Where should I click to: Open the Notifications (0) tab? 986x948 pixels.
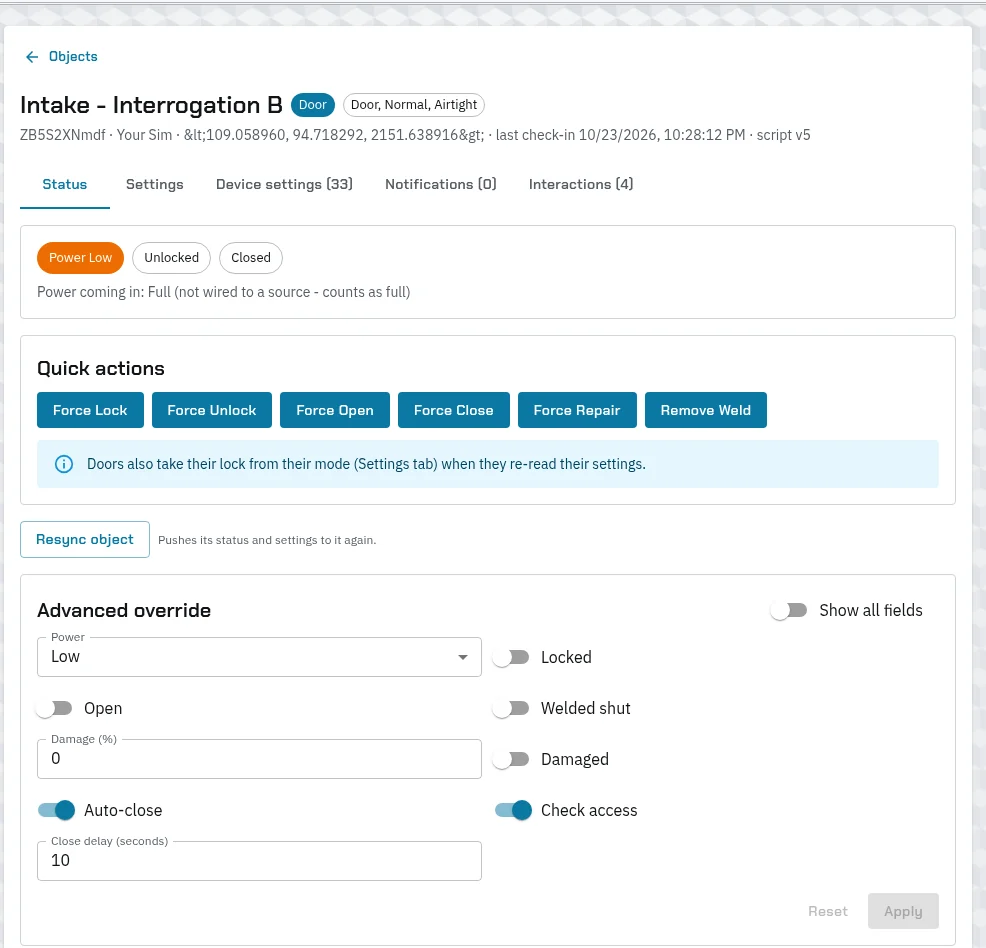(441, 184)
